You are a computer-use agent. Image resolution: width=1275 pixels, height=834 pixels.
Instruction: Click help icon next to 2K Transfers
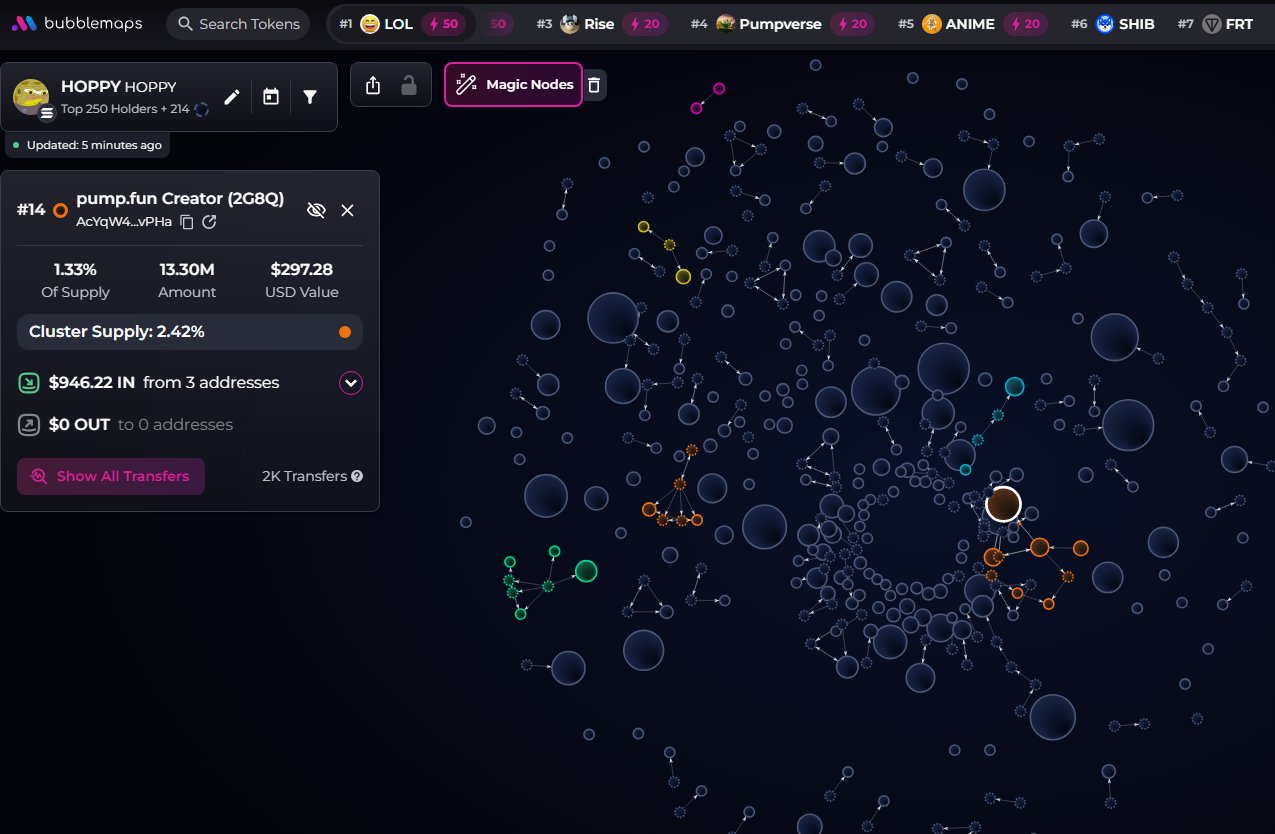(357, 477)
